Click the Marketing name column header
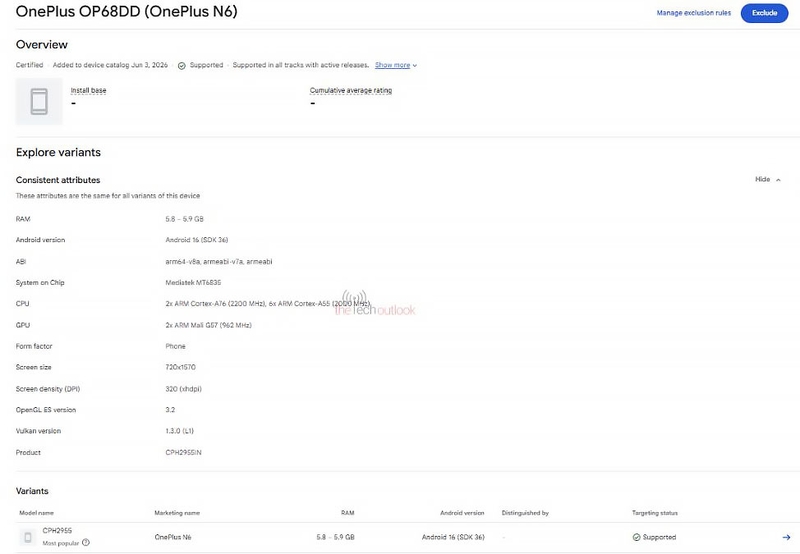The width and height of the screenshot is (800, 554). click(x=177, y=513)
